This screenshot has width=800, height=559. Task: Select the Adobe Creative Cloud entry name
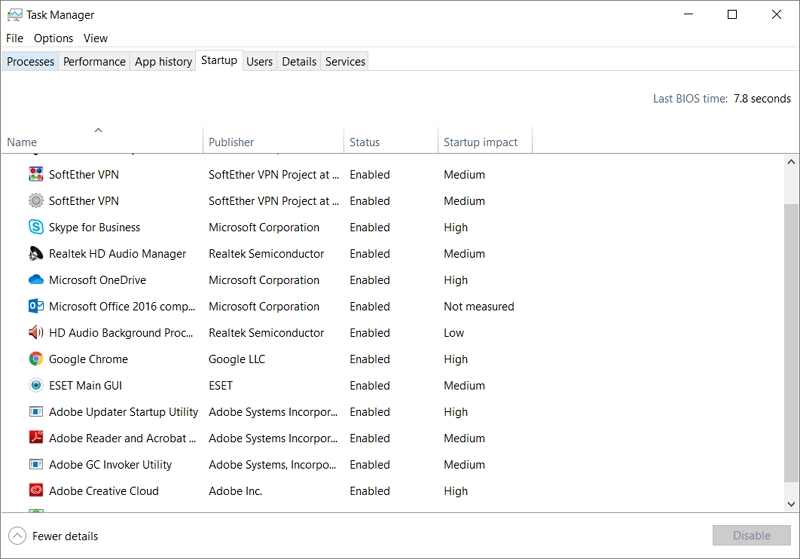(104, 491)
